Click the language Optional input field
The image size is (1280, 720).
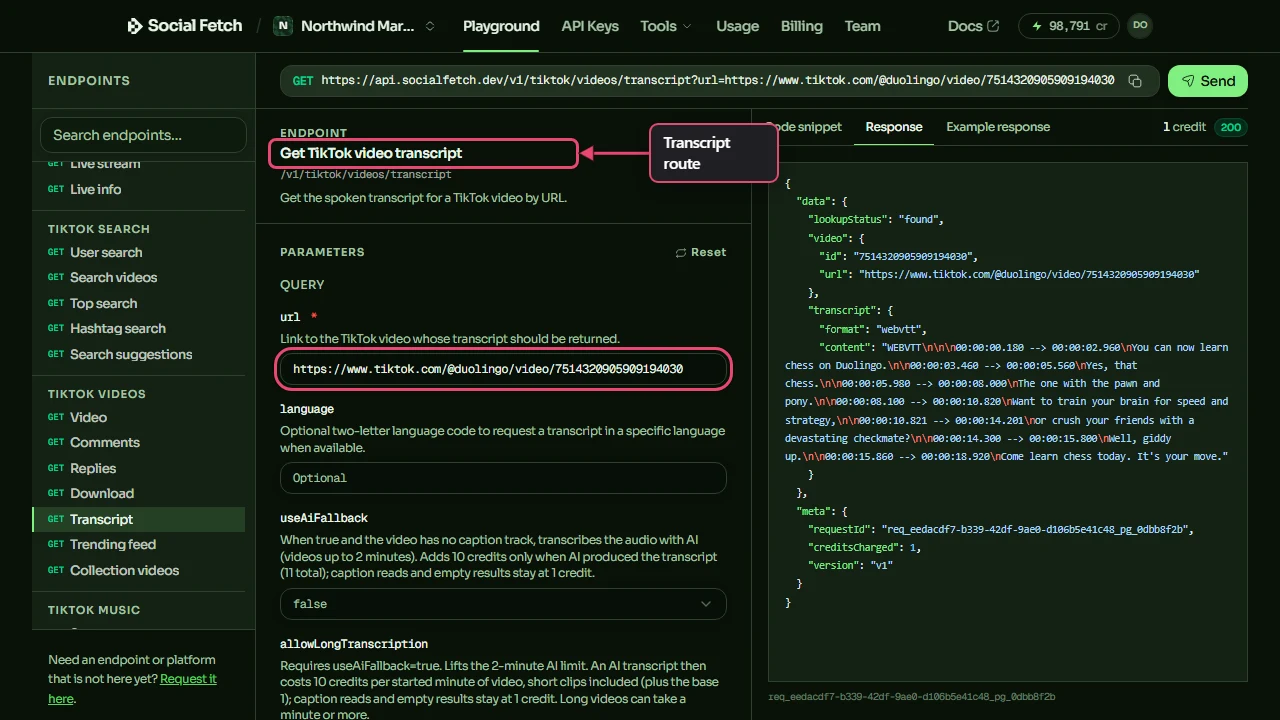(x=503, y=478)
